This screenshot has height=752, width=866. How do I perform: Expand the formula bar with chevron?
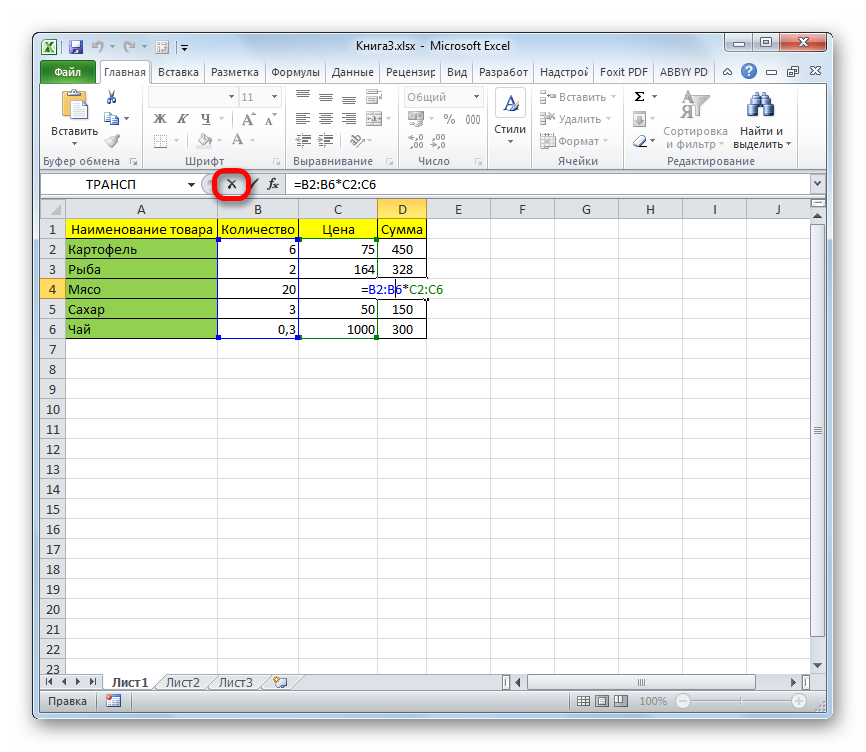coord(816,184)
